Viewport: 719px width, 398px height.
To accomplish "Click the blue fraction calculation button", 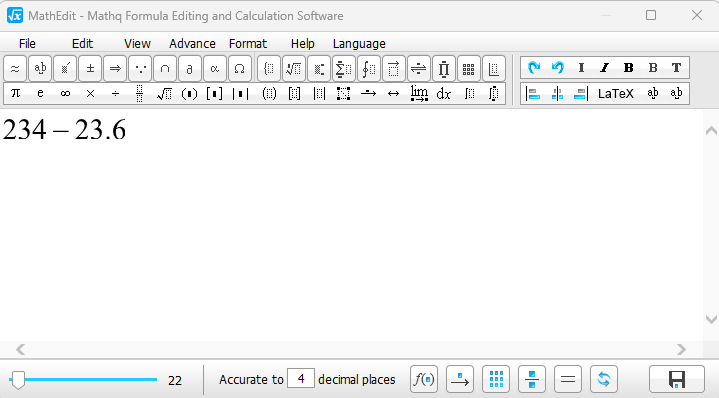I will (532, 379).
